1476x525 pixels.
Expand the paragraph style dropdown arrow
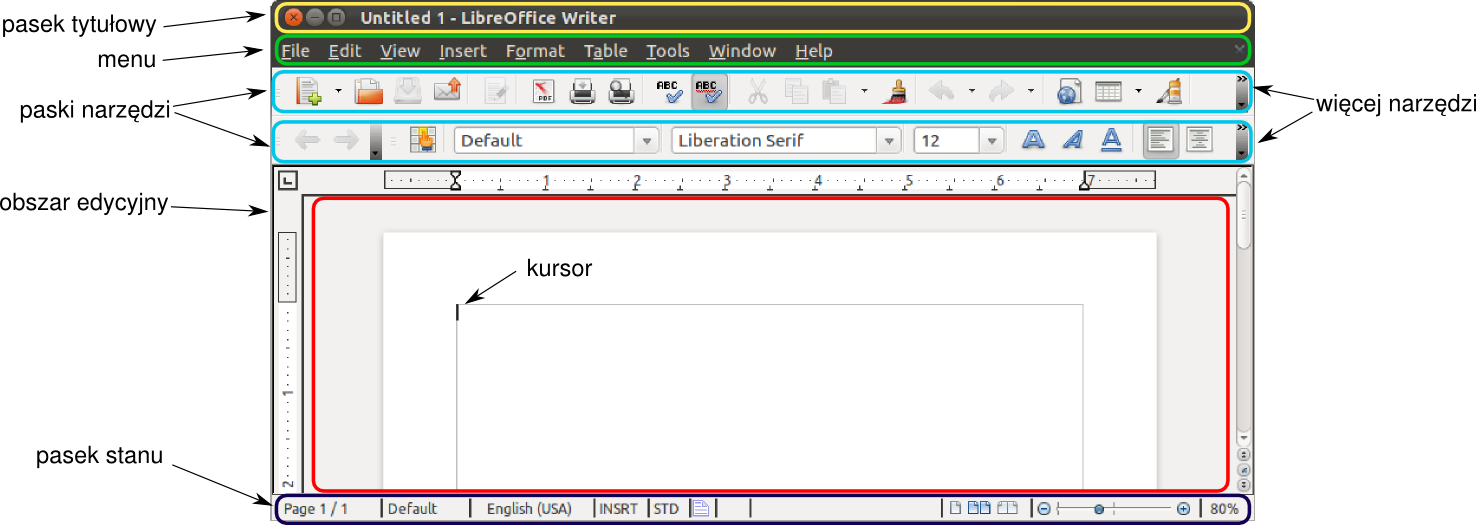click(648, 141)
